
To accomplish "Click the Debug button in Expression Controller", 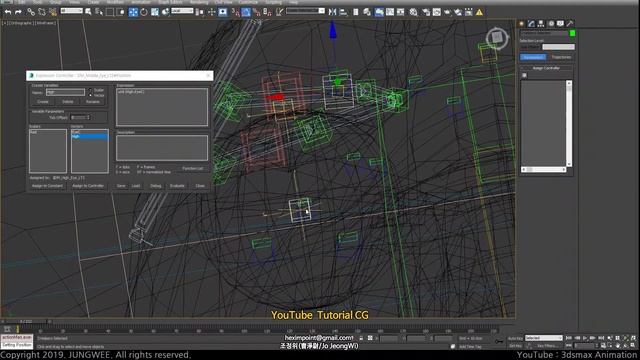I will click(x=156, y=186).
